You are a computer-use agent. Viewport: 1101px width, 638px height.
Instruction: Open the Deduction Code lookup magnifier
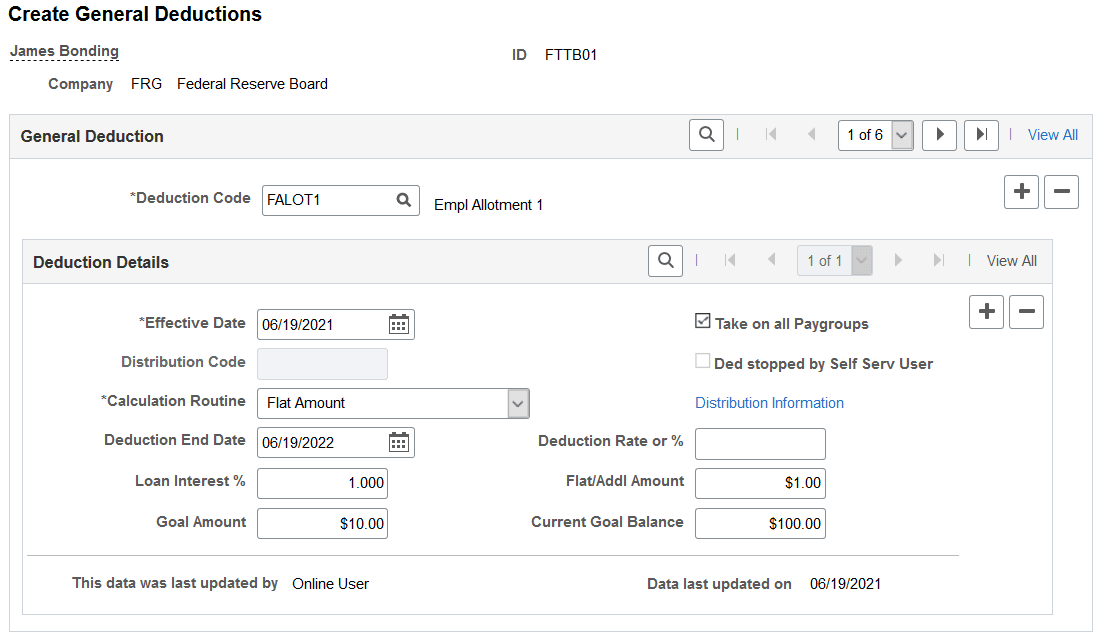(x=404, y=200)
